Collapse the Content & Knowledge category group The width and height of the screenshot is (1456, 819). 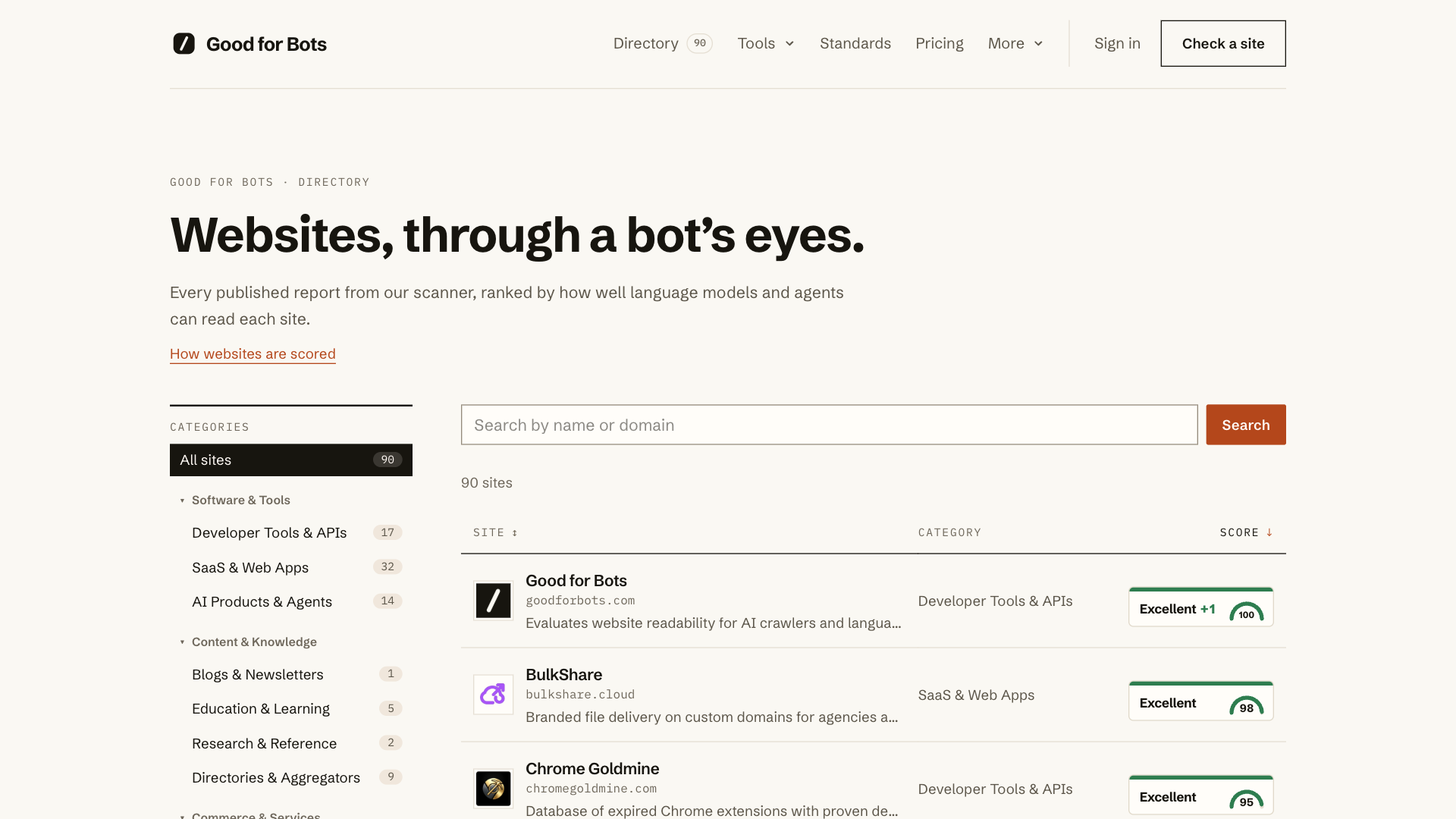coord(248,642)
